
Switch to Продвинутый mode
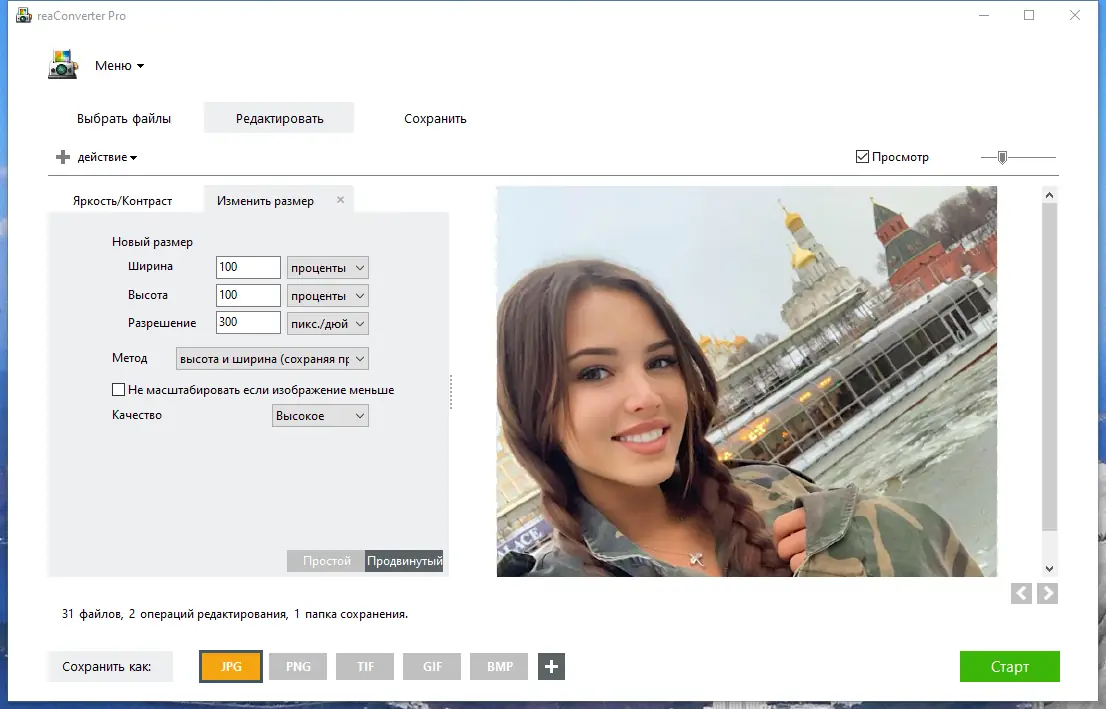point(406,561)
